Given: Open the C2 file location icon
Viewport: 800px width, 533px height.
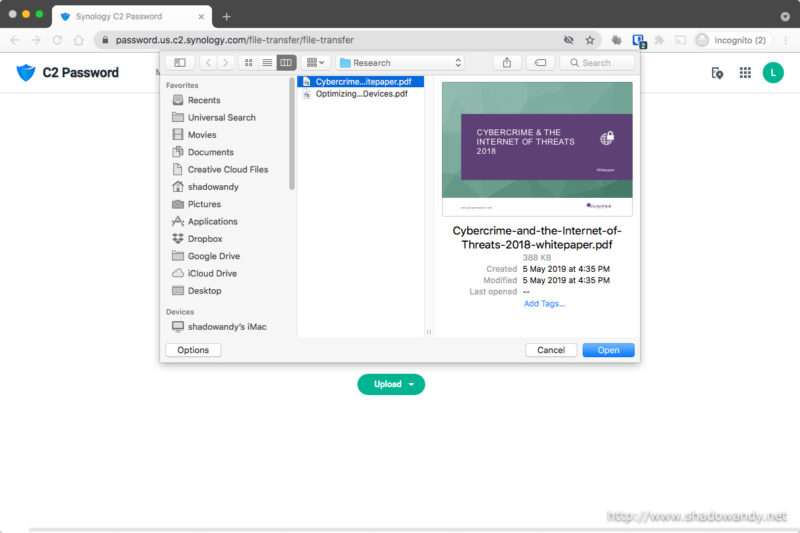Looking at the screenshot, I should 717,73.
